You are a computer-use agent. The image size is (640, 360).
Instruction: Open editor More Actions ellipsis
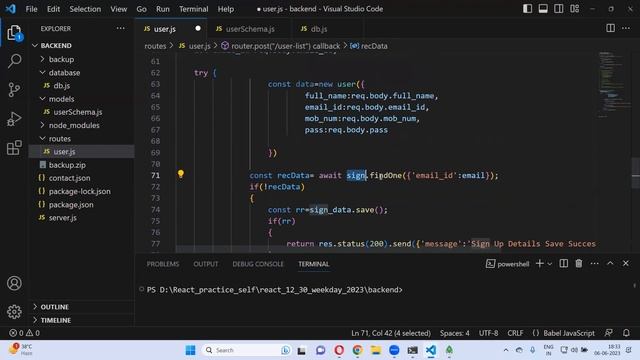tap(626, 28)
